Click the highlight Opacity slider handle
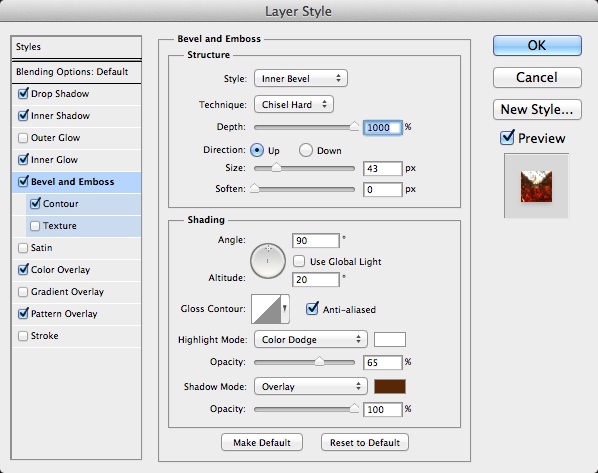The image size is (598, 473). click(x=320, y=361)
